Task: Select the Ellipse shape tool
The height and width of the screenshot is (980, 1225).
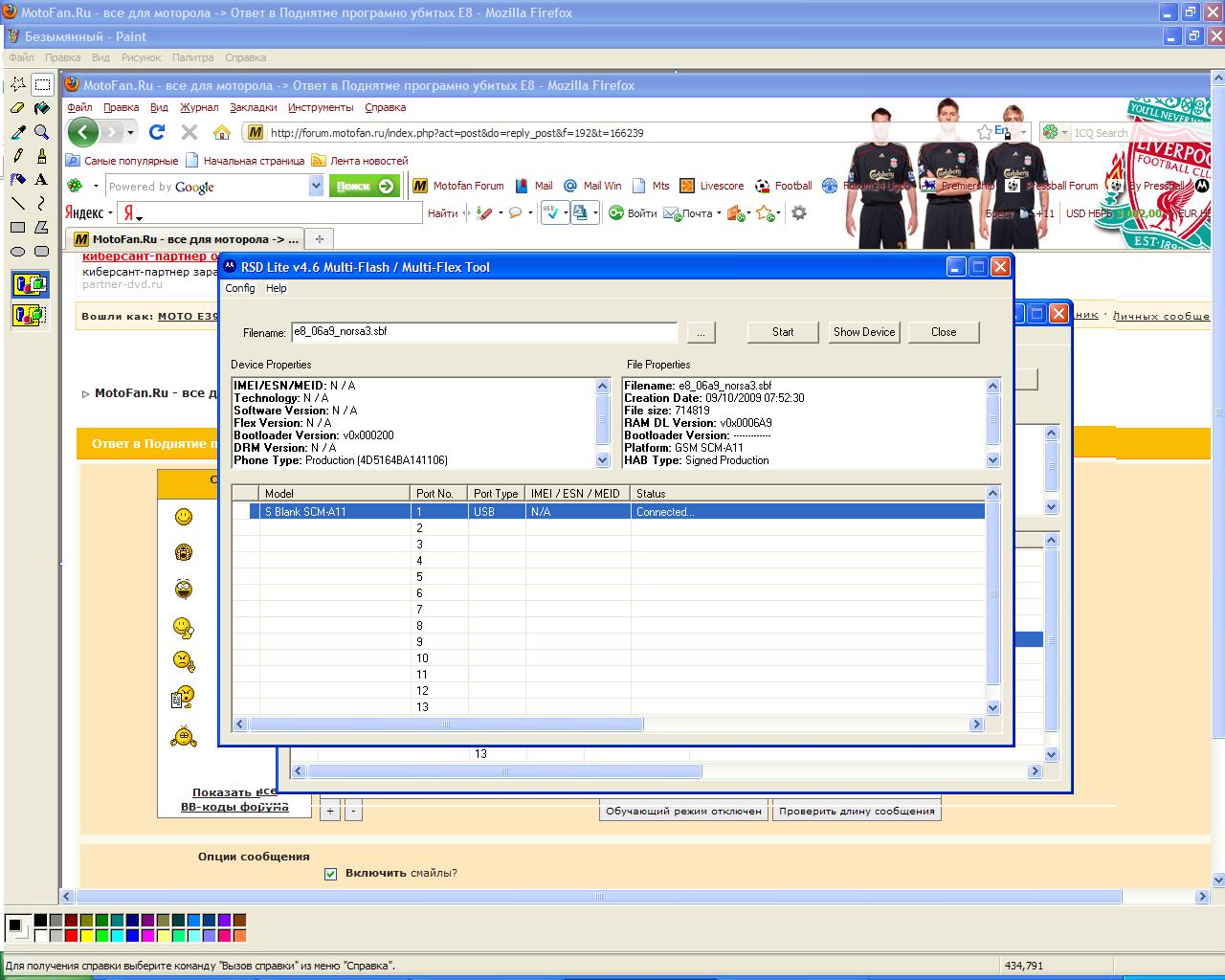Action: (18, 251)
